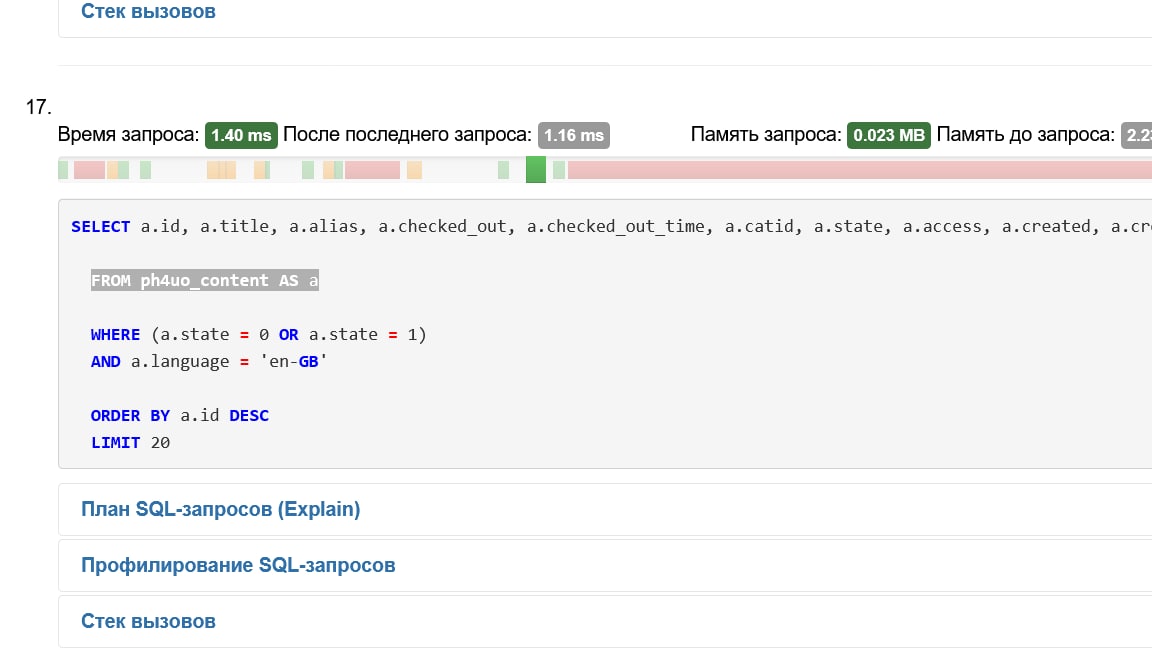Click the После последнего запроса label
The height and width of the screenshot is (653, 1152).
[x=407, y=135]
